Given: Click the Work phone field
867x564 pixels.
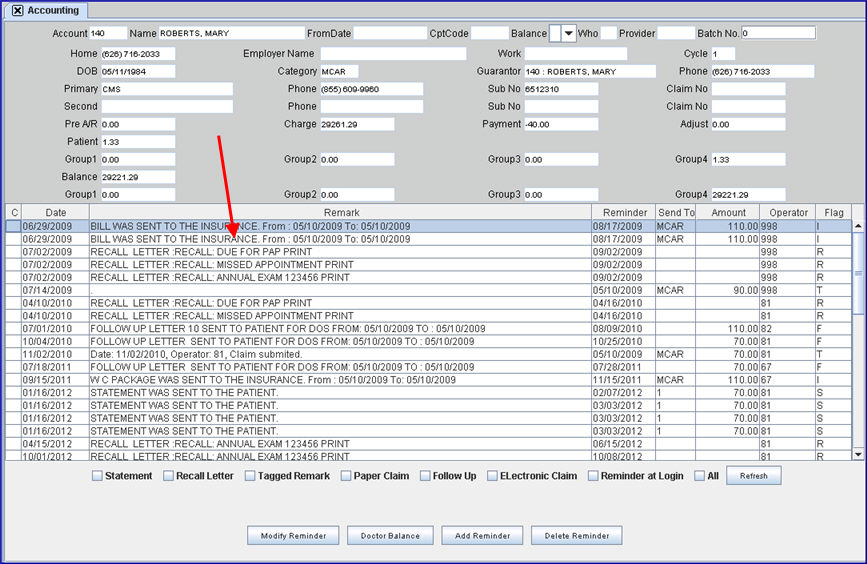Looking at the screenshot, I should click(576, 54).
